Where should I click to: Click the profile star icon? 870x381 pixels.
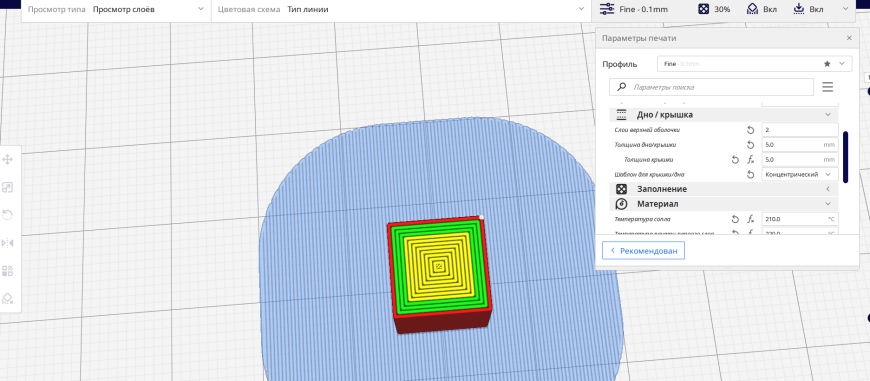[x=827, y=64]
